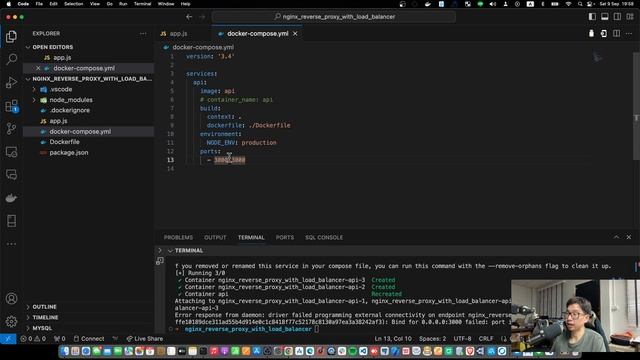Close the docker-compose.yml editor tab

(x=295, y=33)
